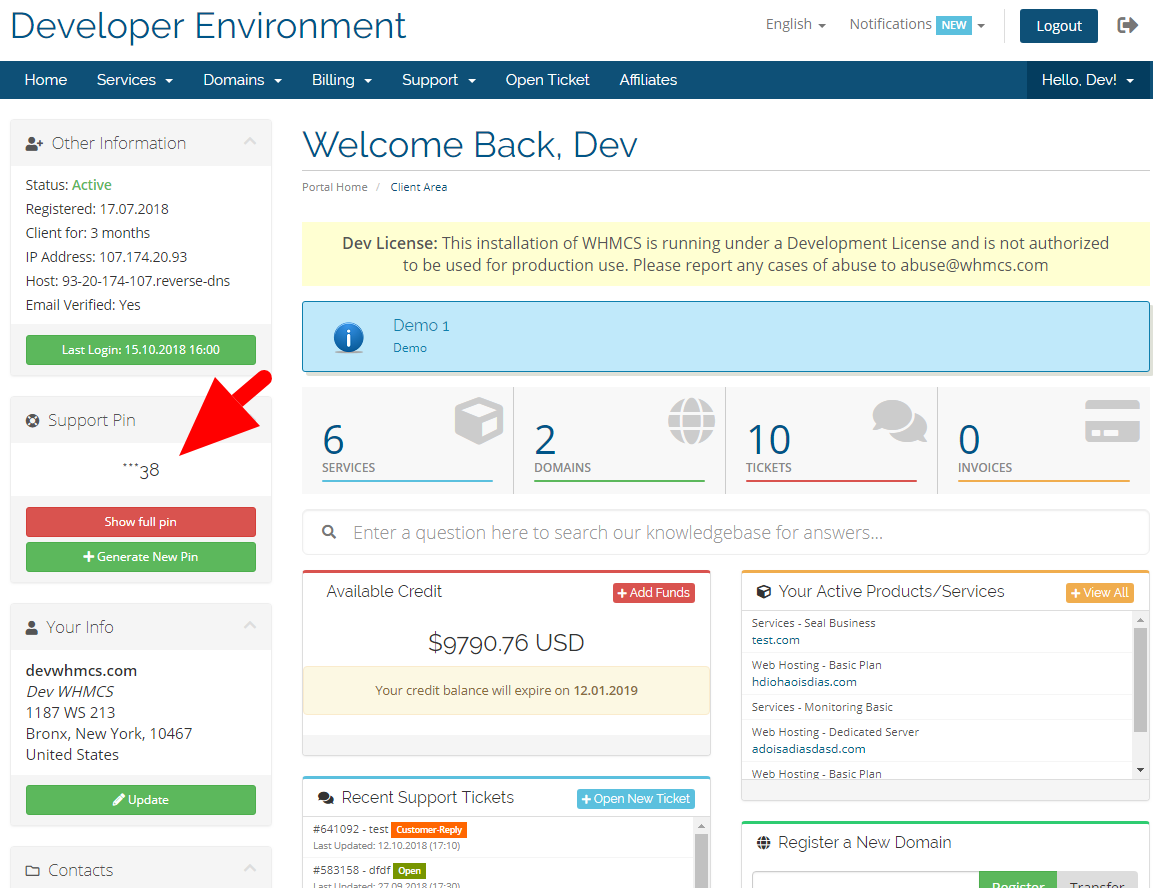Click the Client Area breadcrumb text
The width and height of the screenshot is (1153, 888).
pos(418,187)
